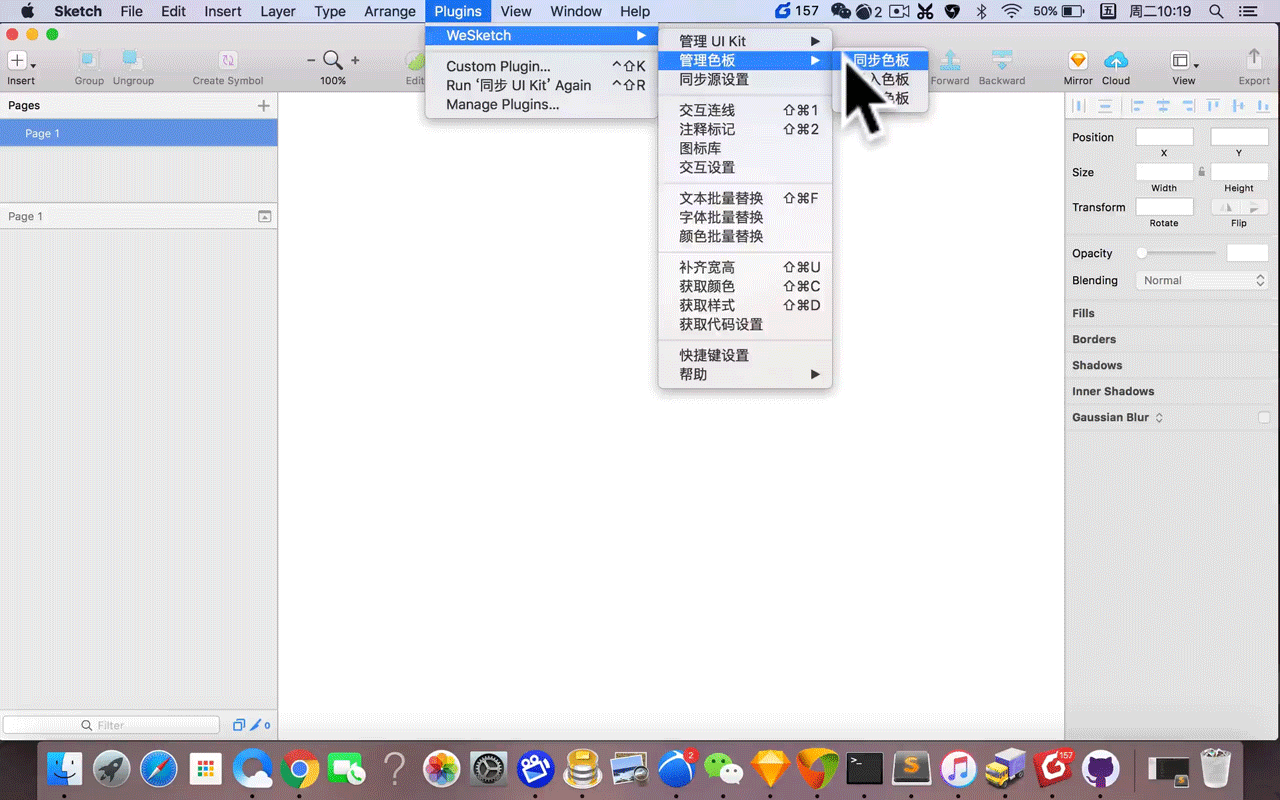Click the Forward toolbar icon
Viewport: 1280px width, 800px height.
pyautogui.click(x=950, y=60)
